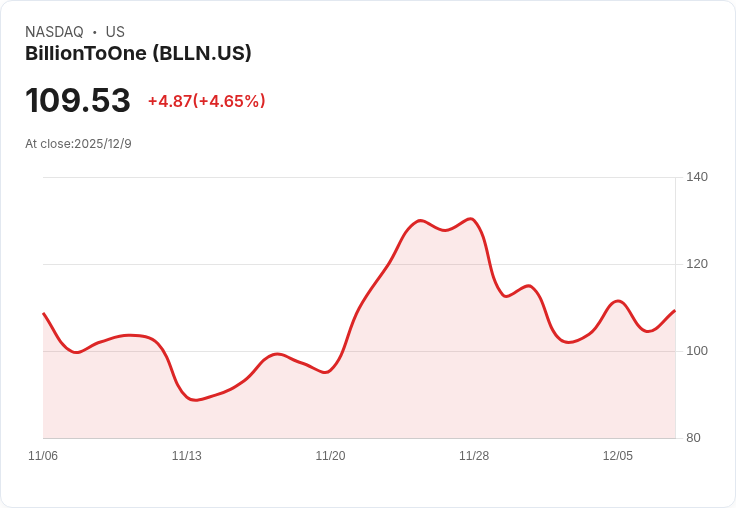Click the 120 price axis label

(697, 264)
